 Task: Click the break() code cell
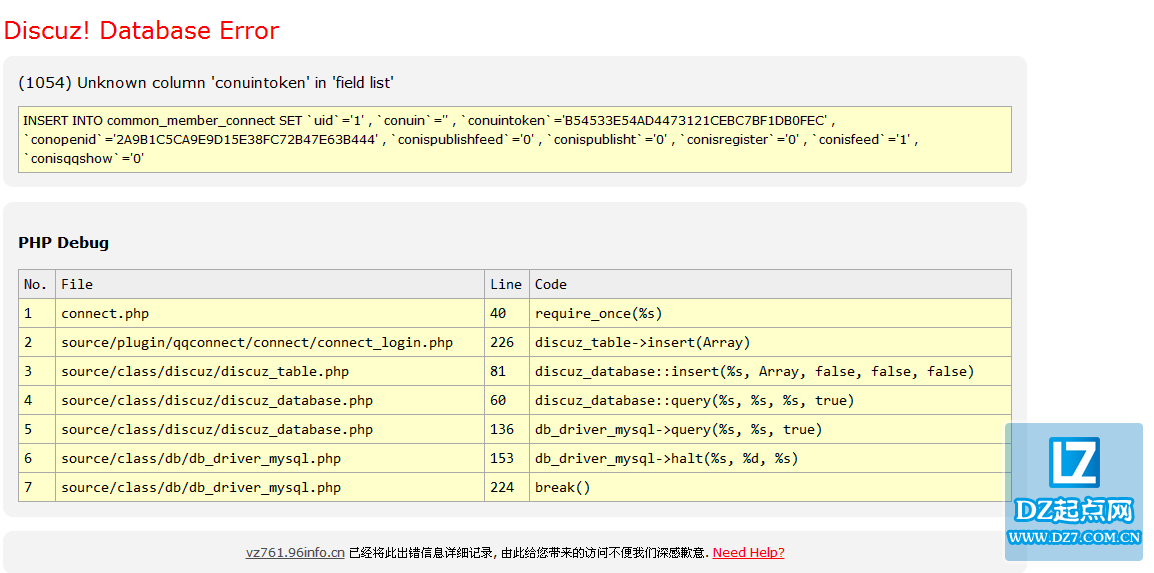(x=563, y=487)
